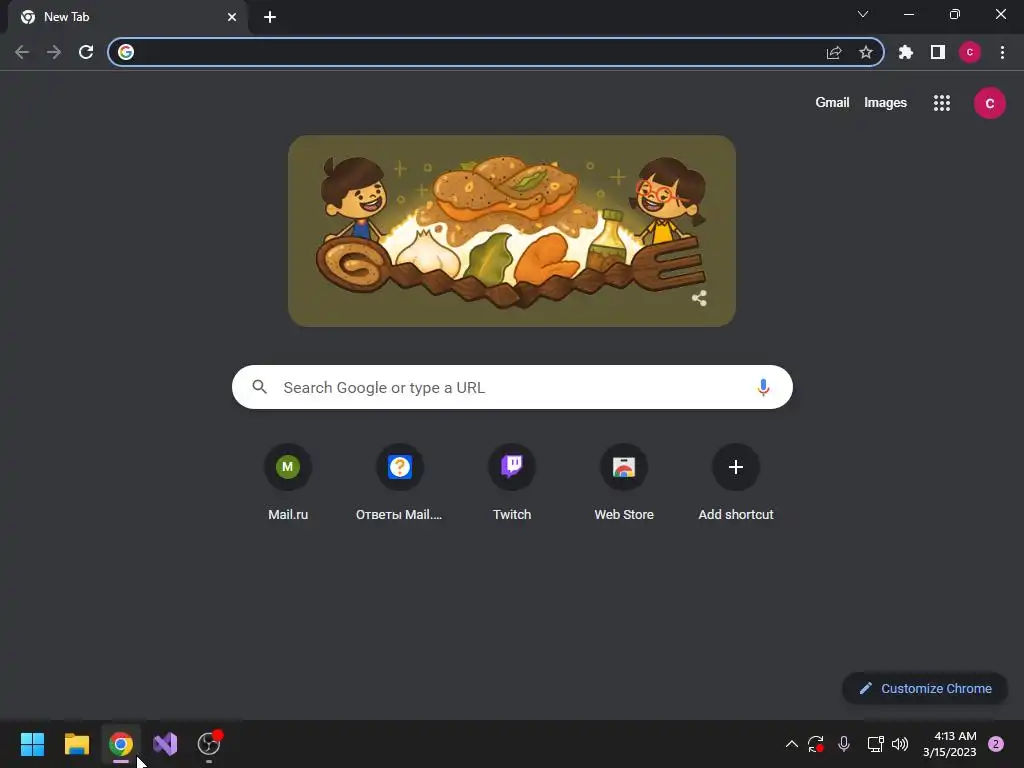Click the magnifier icon in the search box
The height and width of the screenshot is (768, 1024).
(x=259, y=387)
